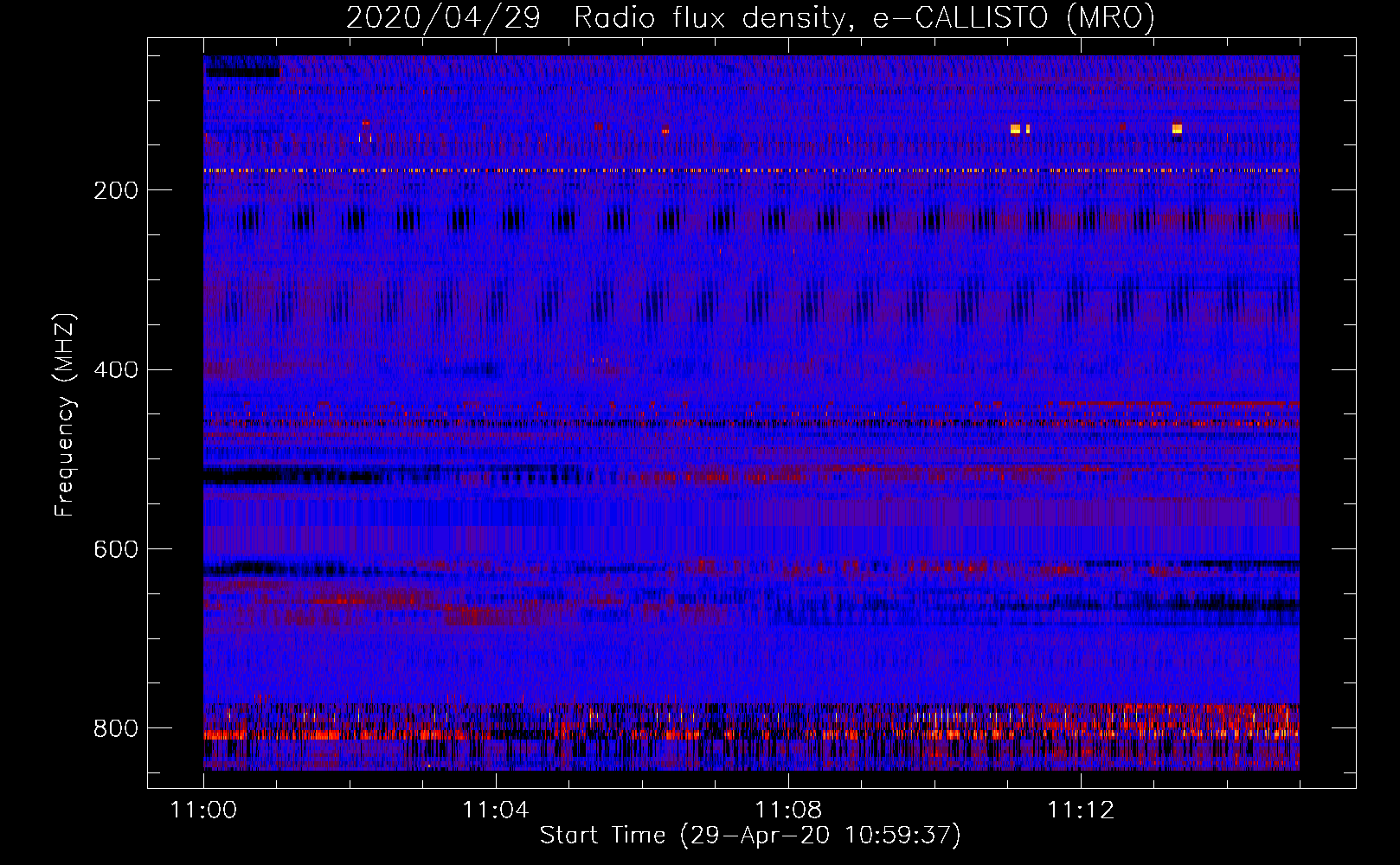Click the 11:12 time tick label
Viewport: 1400px width, 865px height.
(1081, 811)
